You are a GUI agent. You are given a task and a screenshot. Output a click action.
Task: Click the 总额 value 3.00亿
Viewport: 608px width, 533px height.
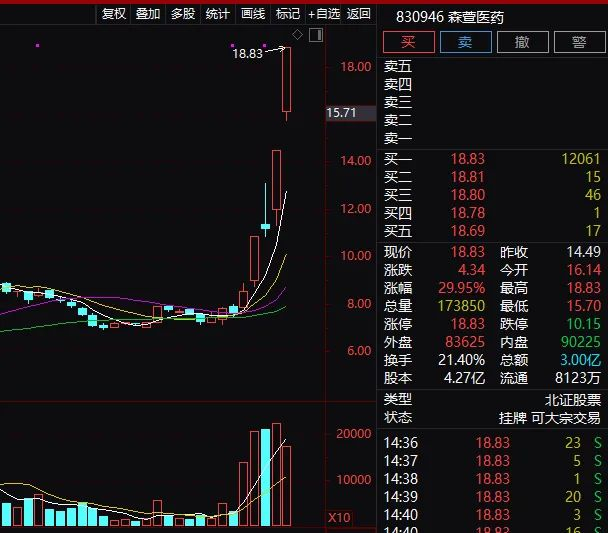click(580, 360)
